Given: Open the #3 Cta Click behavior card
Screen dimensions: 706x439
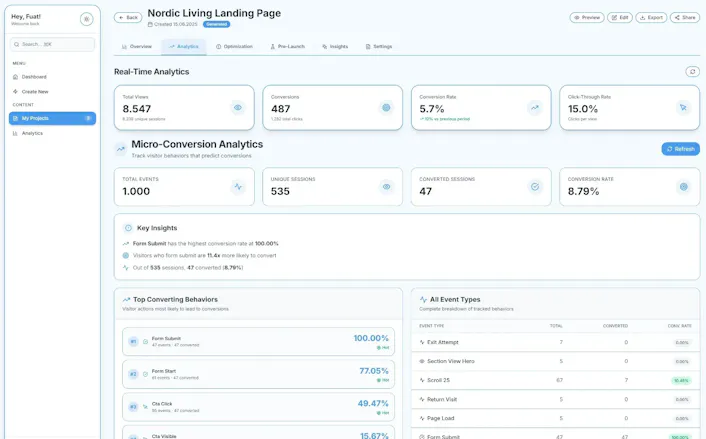Looking at the screenshot, I should (258, 407).
